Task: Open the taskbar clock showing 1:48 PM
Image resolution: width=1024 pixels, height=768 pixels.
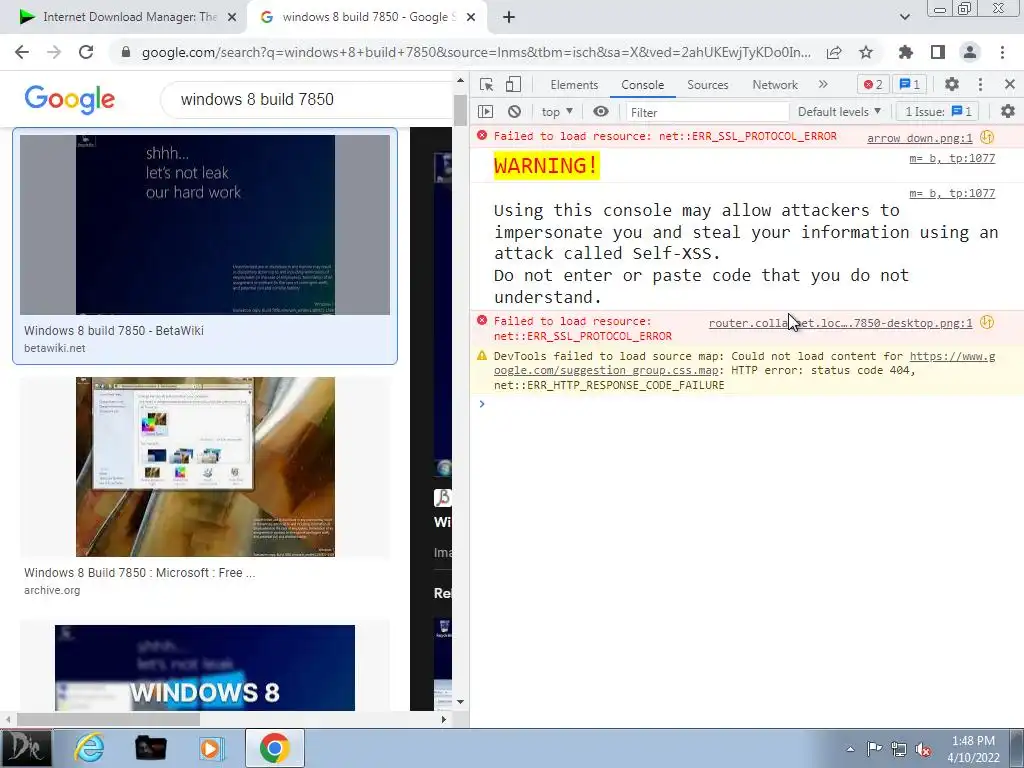Action: coord(973,749)
